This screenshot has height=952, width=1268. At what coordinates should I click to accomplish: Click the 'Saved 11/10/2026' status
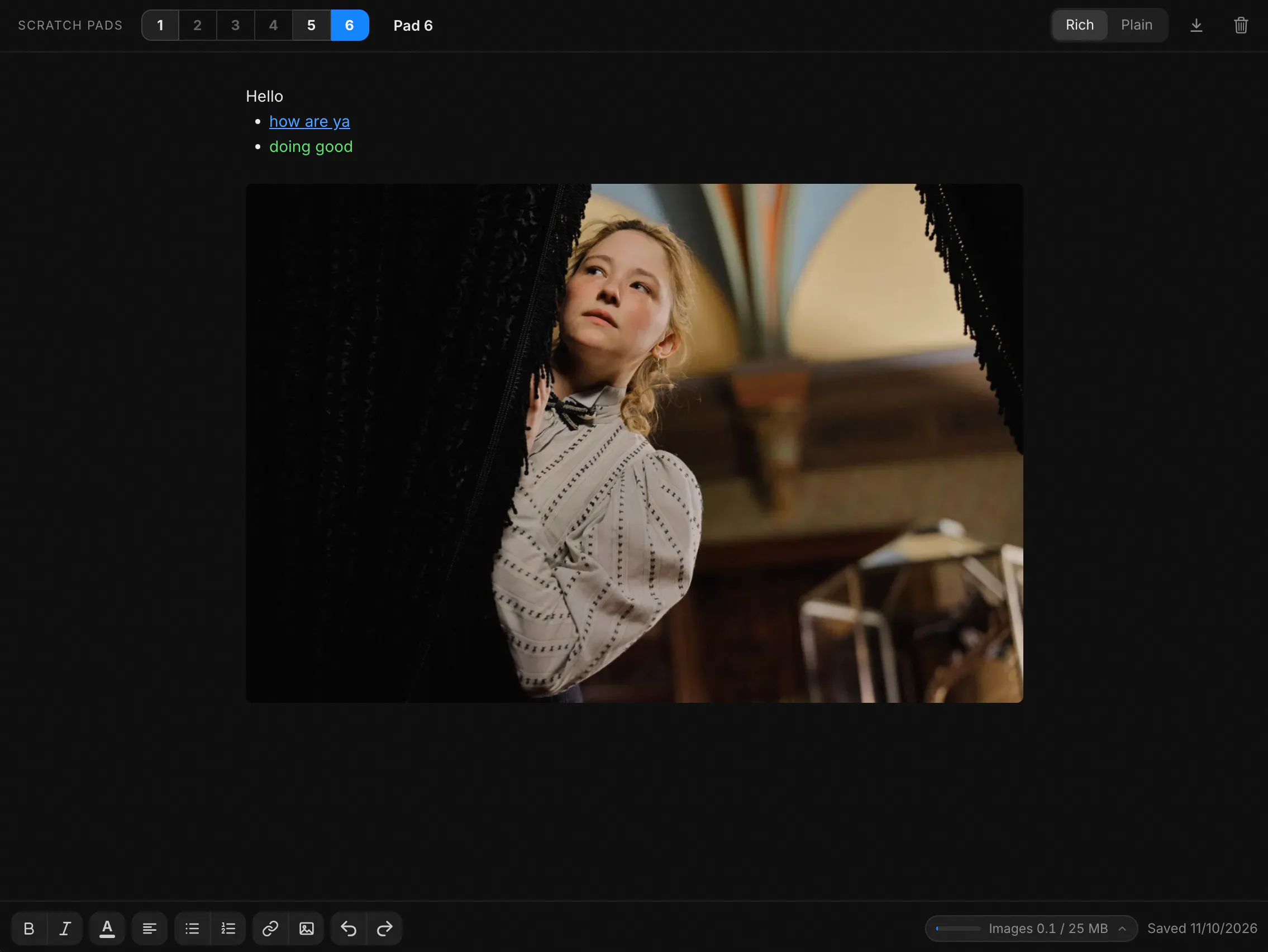1202,929
